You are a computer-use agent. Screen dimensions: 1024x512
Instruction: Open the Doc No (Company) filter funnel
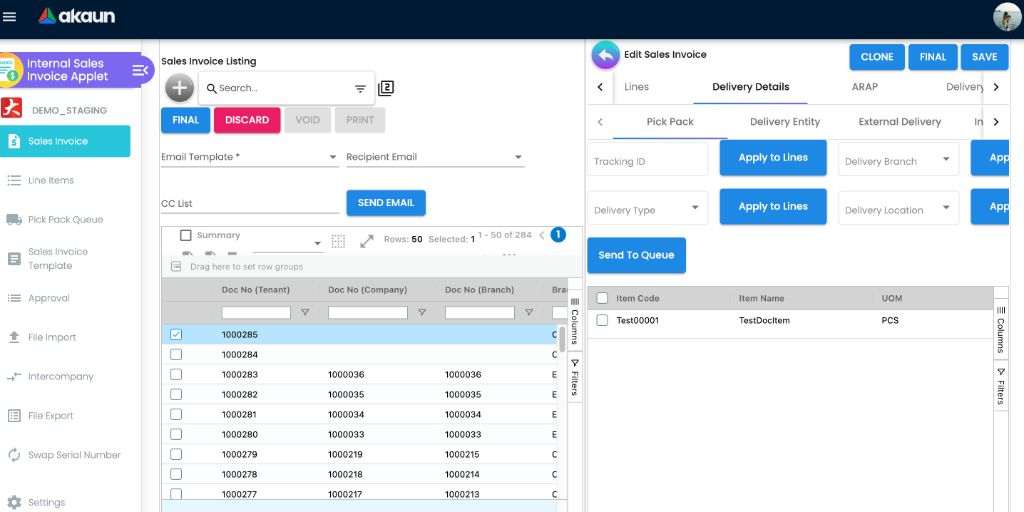pyautogui.click(x=422, y=313)
